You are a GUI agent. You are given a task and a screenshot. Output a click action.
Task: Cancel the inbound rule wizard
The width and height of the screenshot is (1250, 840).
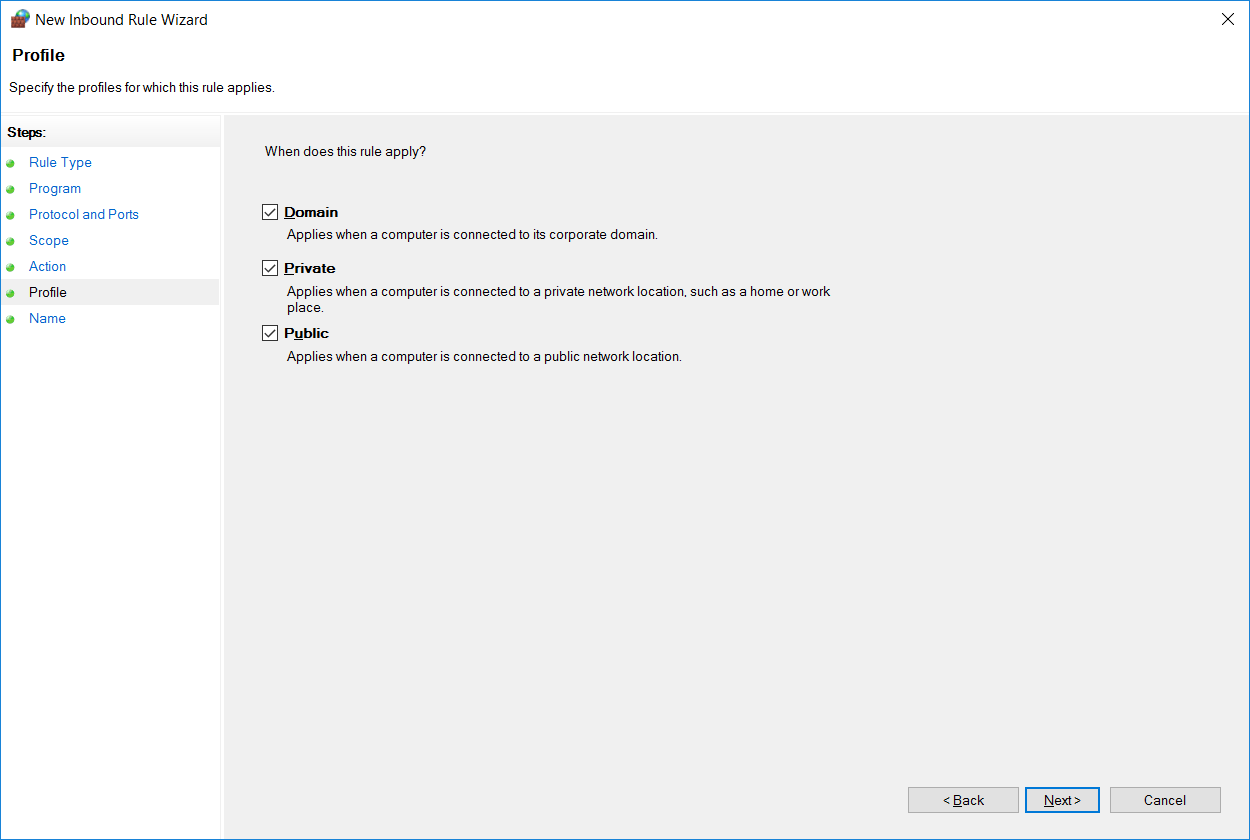pyautogui.click(x=1165, y=800)
